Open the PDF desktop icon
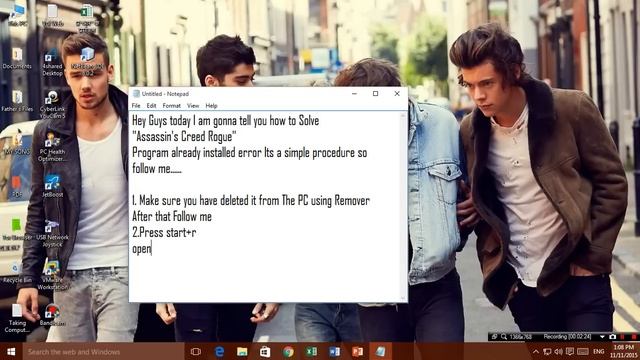 point(17,187)
